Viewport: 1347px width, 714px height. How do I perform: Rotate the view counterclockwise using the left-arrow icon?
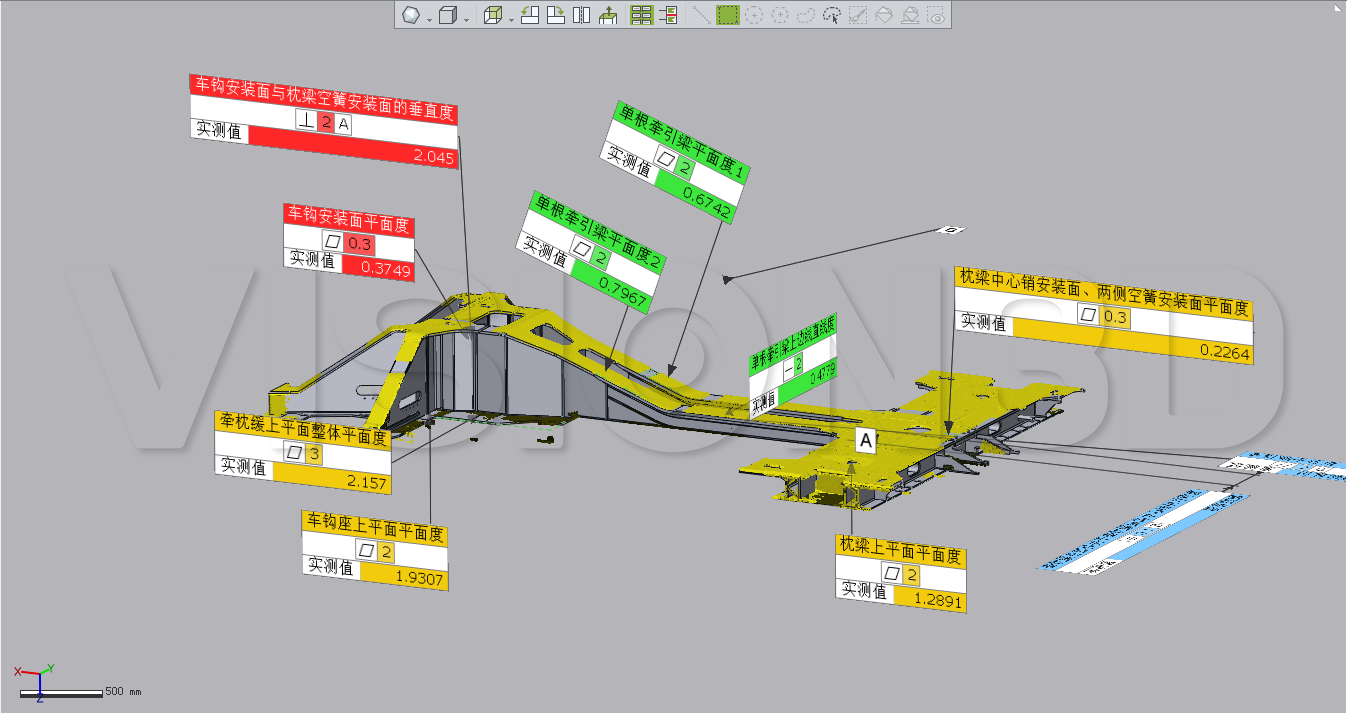(531, 15)
